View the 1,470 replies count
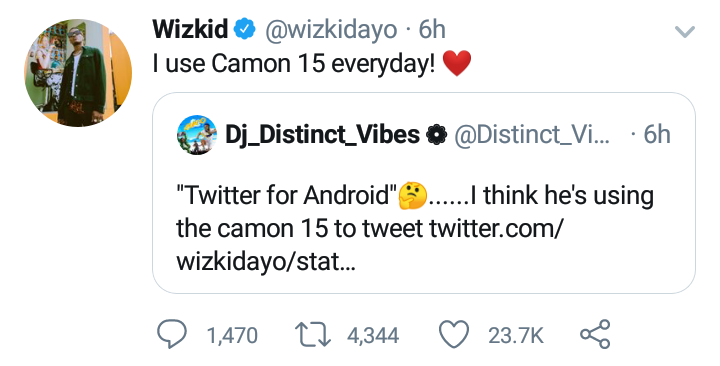The height and width of the screenshot is (366, 720). point(232,335)
